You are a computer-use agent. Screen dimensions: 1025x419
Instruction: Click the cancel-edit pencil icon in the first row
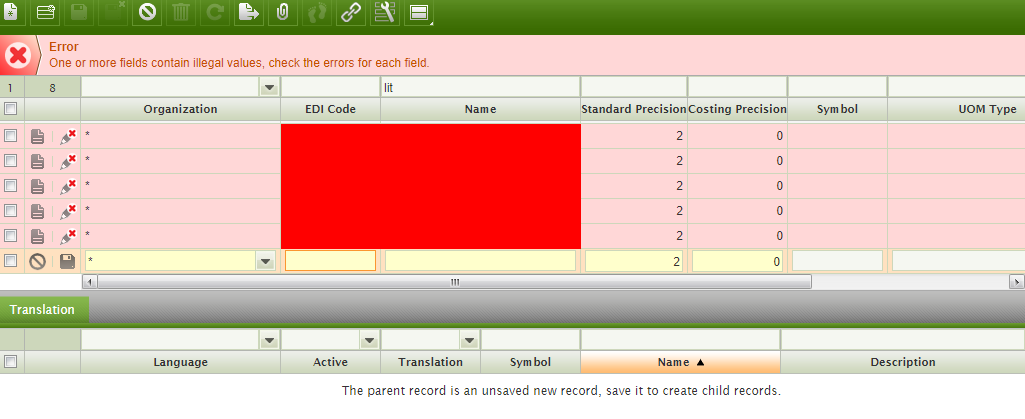tap(68, 136)
